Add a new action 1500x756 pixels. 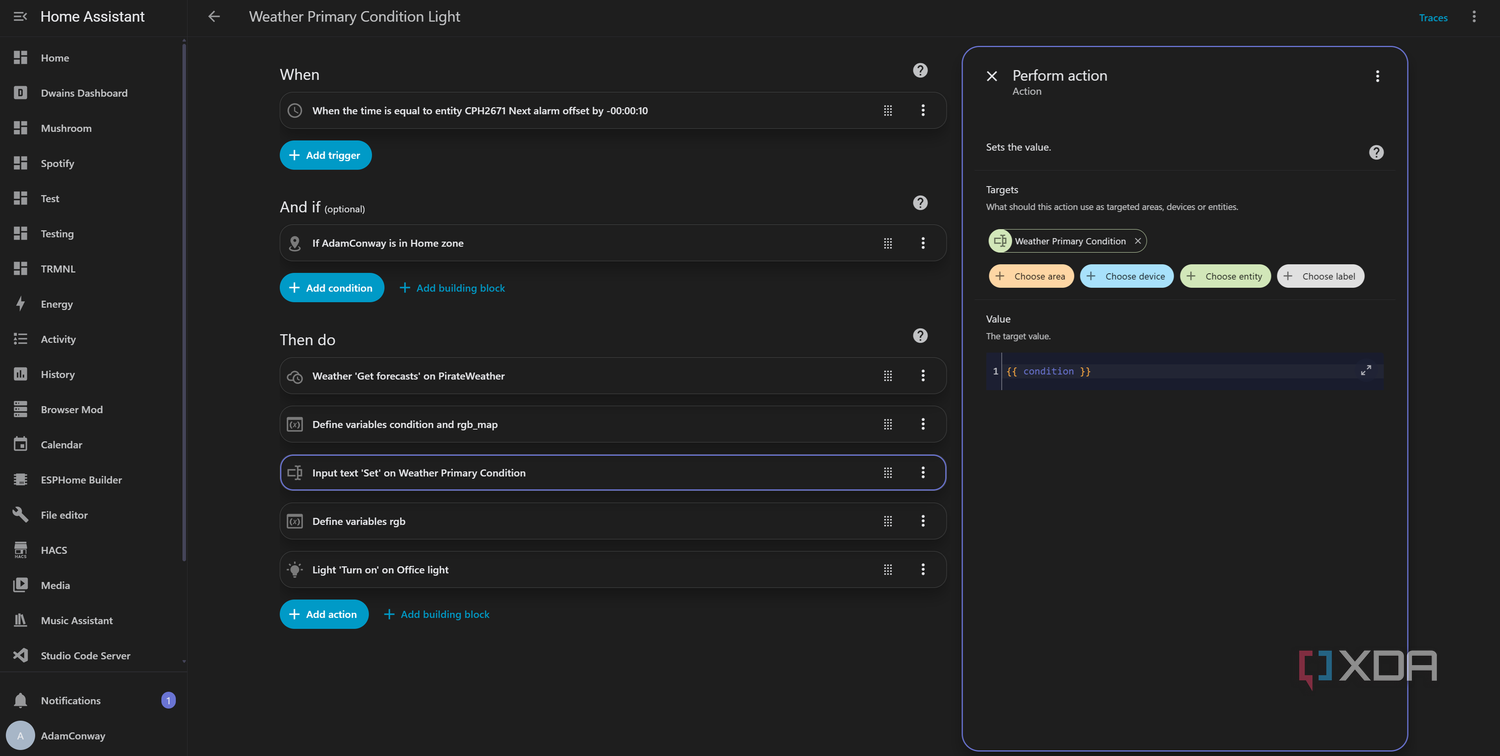point(324,614)
